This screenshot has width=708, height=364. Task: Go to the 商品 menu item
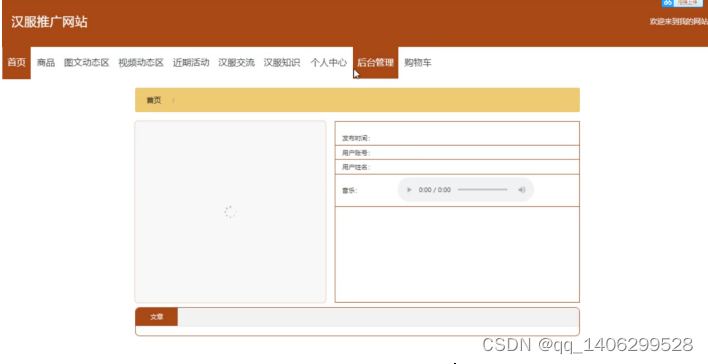pos(46,63)
